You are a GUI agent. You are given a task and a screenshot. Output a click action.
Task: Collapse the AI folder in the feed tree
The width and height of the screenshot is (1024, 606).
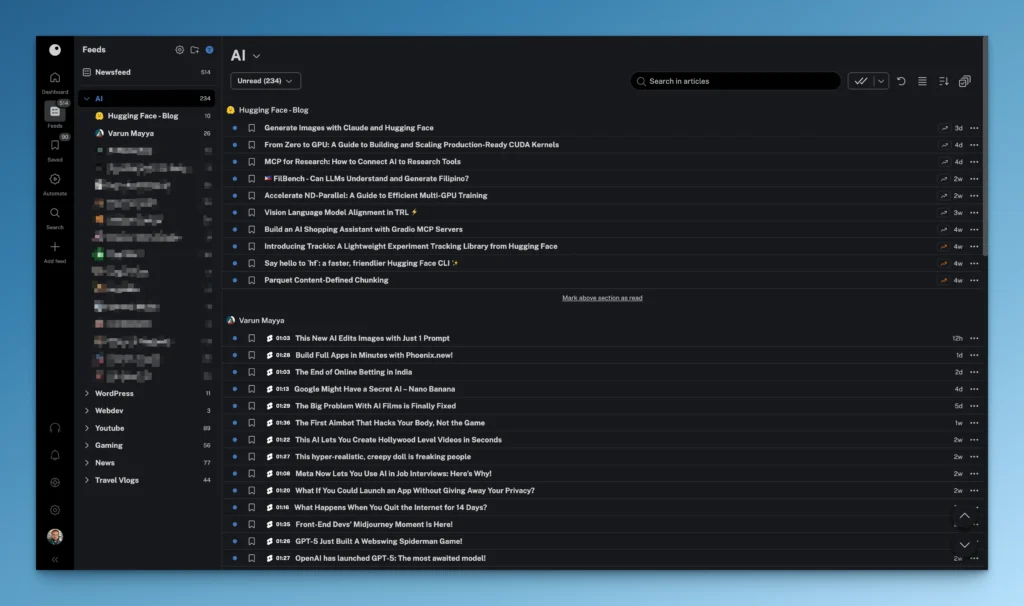(x=87, y=99)
